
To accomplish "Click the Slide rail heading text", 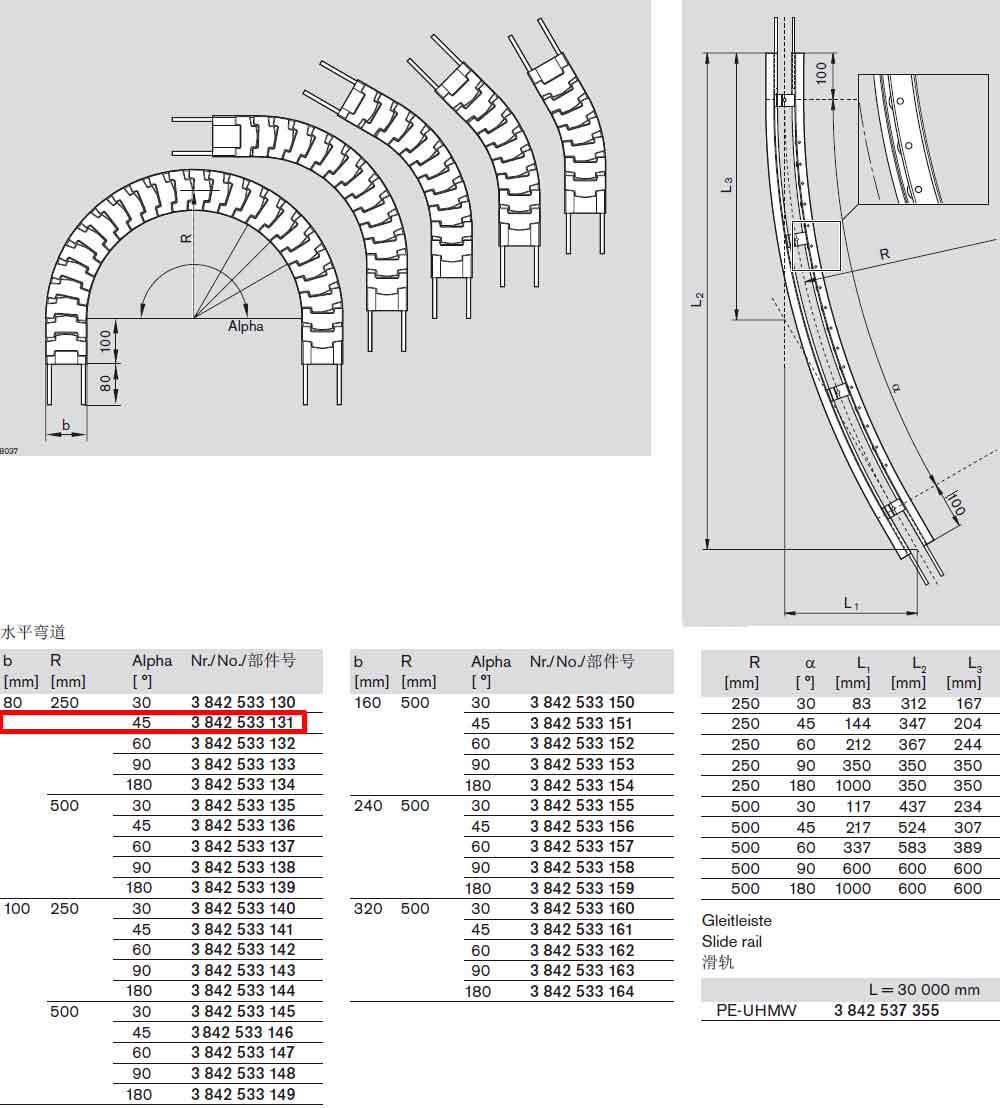I will (732, 941).
